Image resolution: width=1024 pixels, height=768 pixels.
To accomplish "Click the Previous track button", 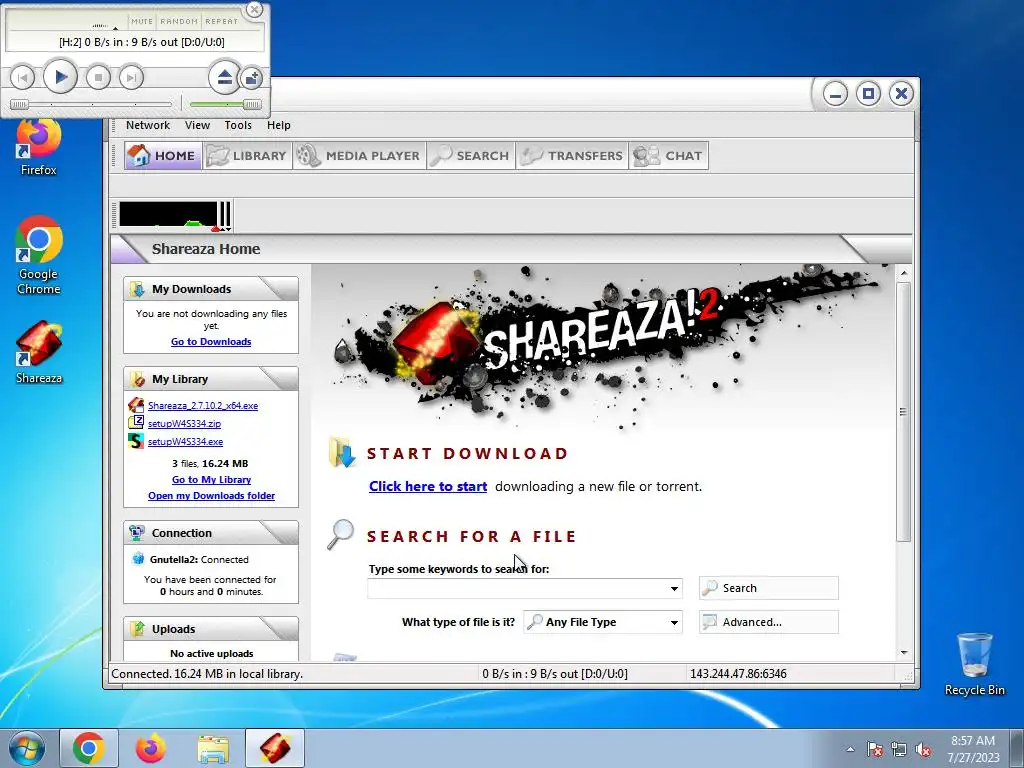I will click(x=22, y=78).
